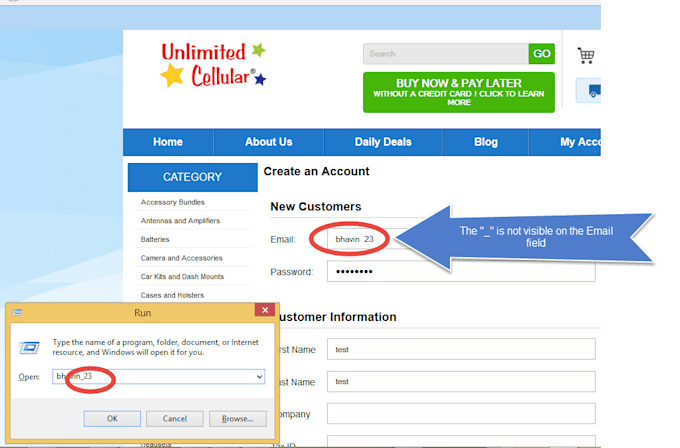Click OK in the Run dialog
This screenshot has height=448, width=680.
click(x=112, y=419)
